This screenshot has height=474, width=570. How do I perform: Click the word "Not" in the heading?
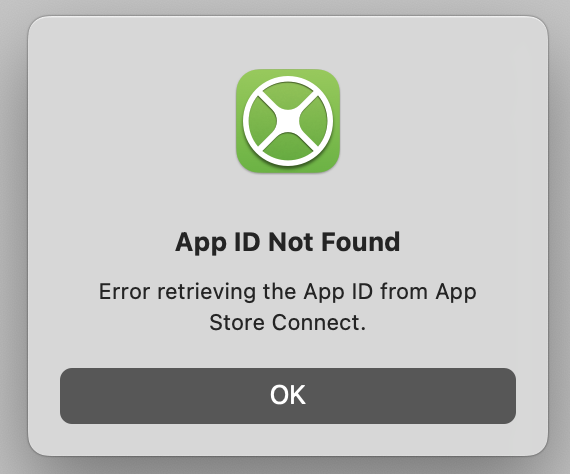[291, 242]
